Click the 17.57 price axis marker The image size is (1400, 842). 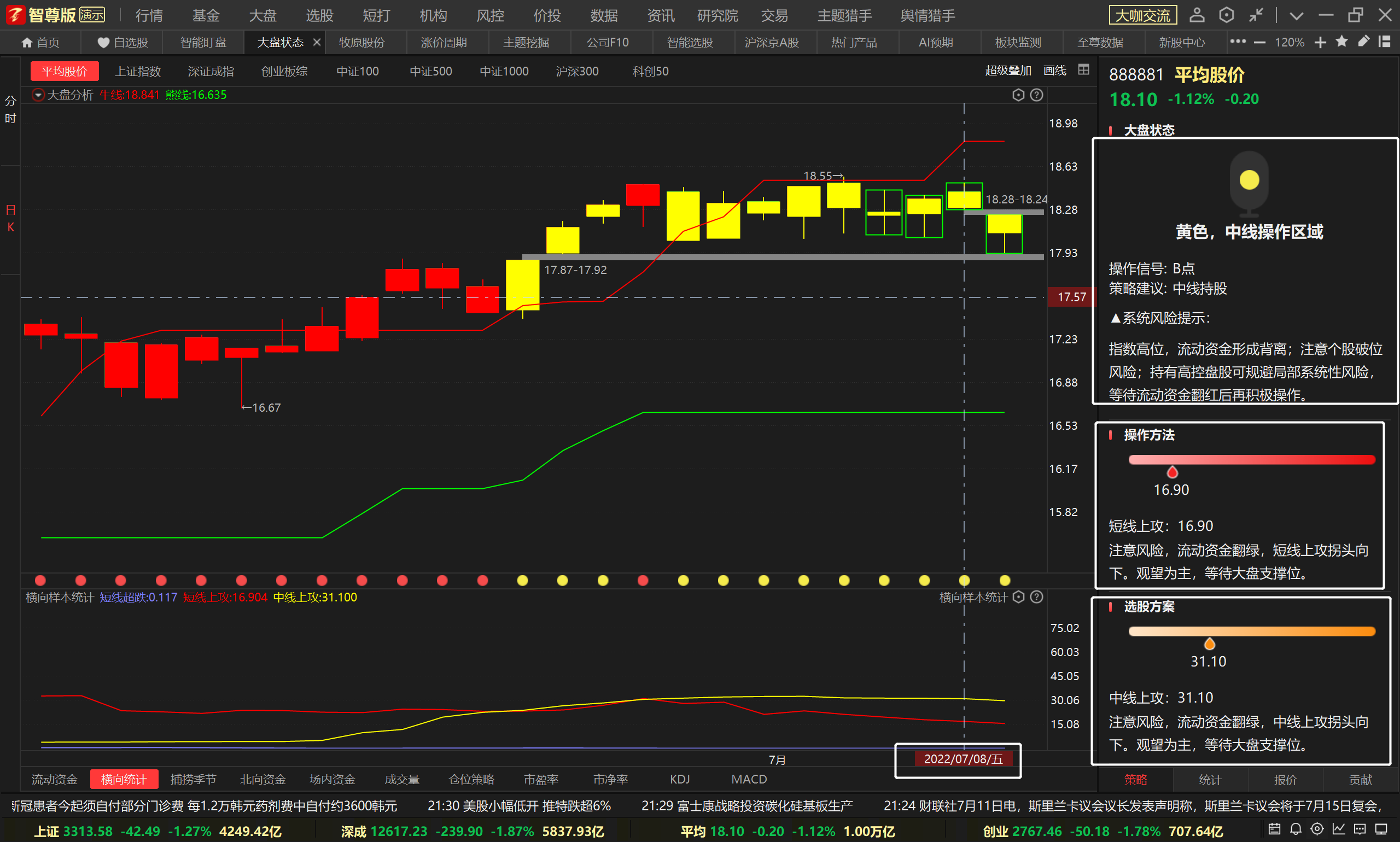pos(1071,297)
